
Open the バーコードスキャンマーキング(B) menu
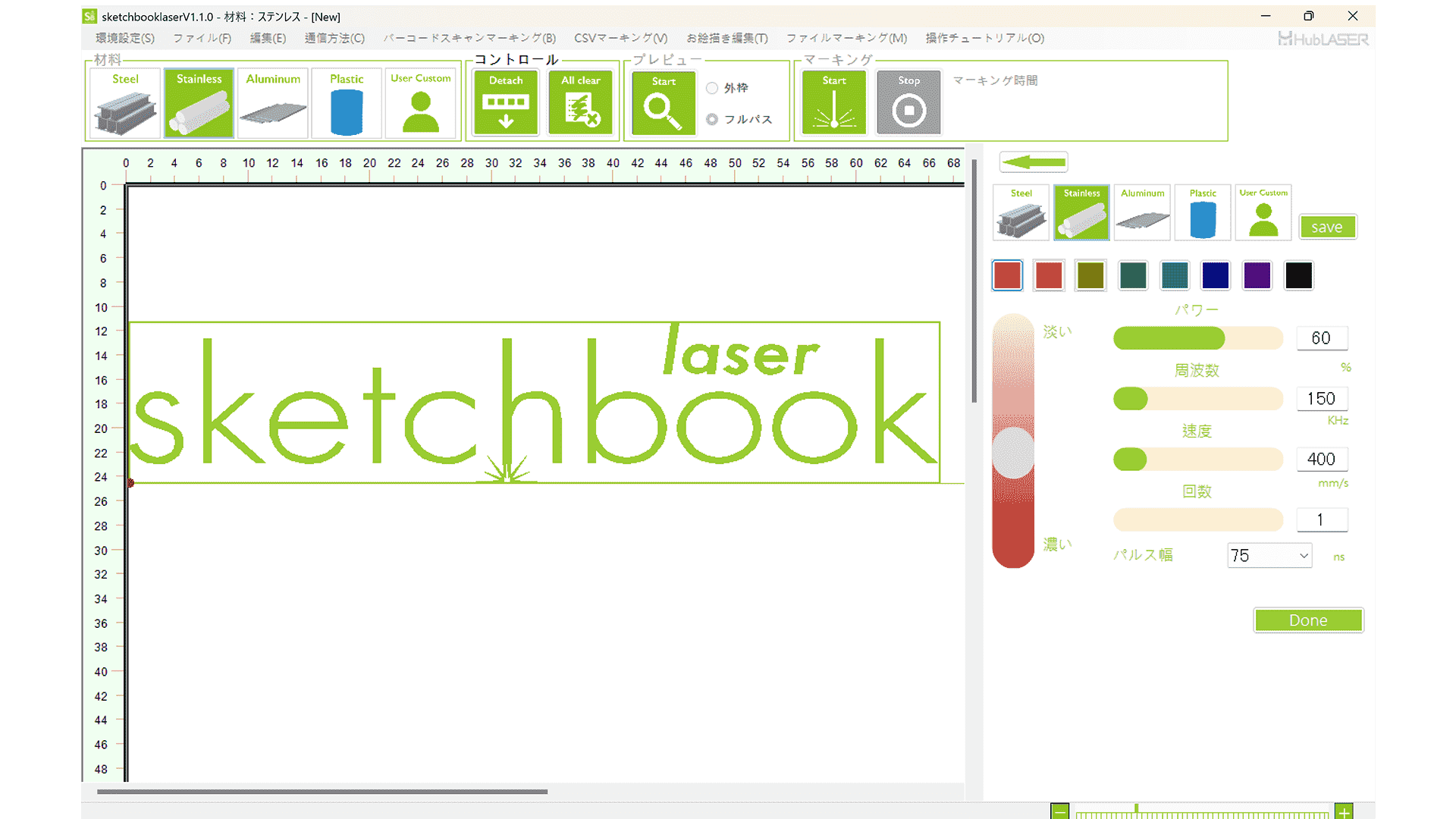[469, 38]
